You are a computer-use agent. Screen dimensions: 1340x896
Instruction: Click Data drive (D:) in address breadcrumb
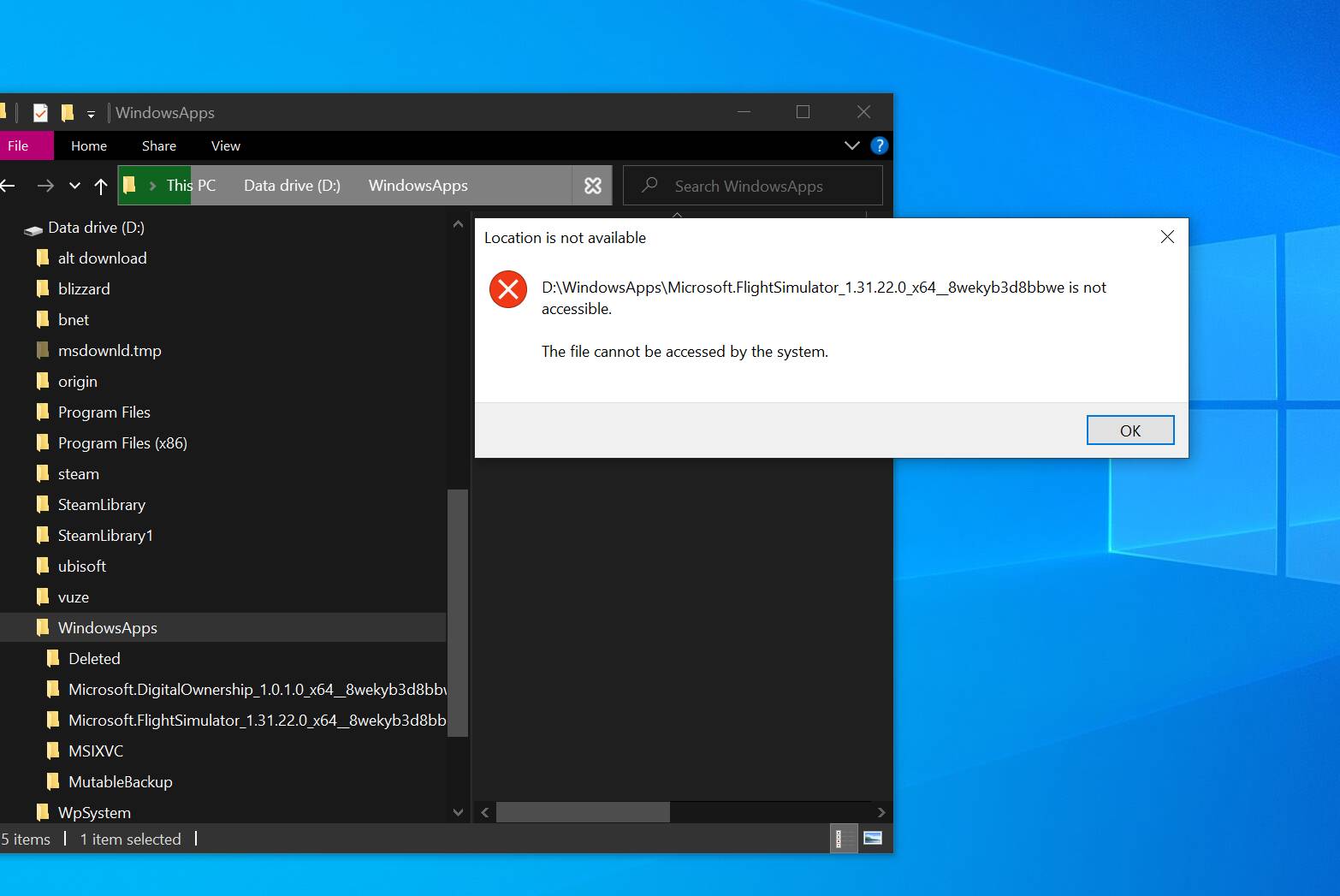point(292,186)
